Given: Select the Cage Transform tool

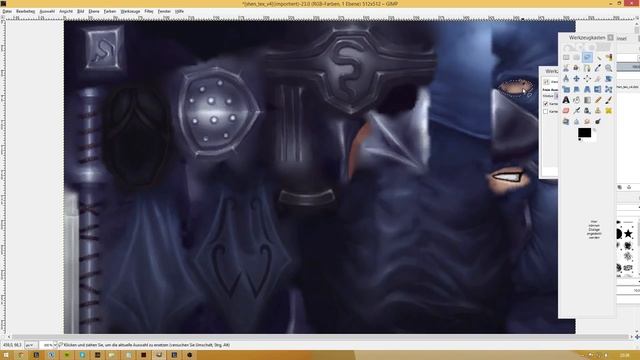Looking at the screenshot, I should click(x=608, y=89).
